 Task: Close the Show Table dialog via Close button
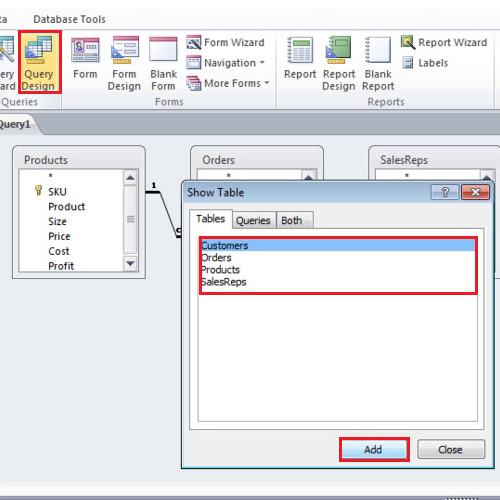point(451,449)
